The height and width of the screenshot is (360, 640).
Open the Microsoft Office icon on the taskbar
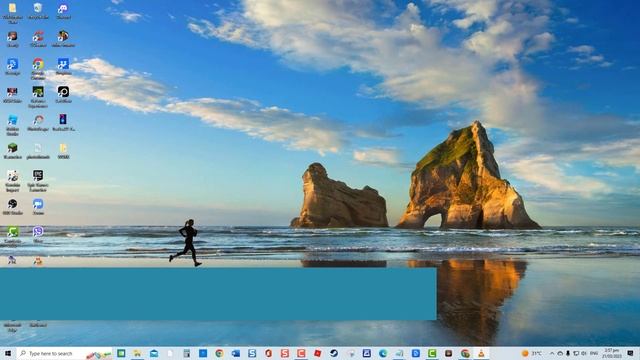pos(268,353)
